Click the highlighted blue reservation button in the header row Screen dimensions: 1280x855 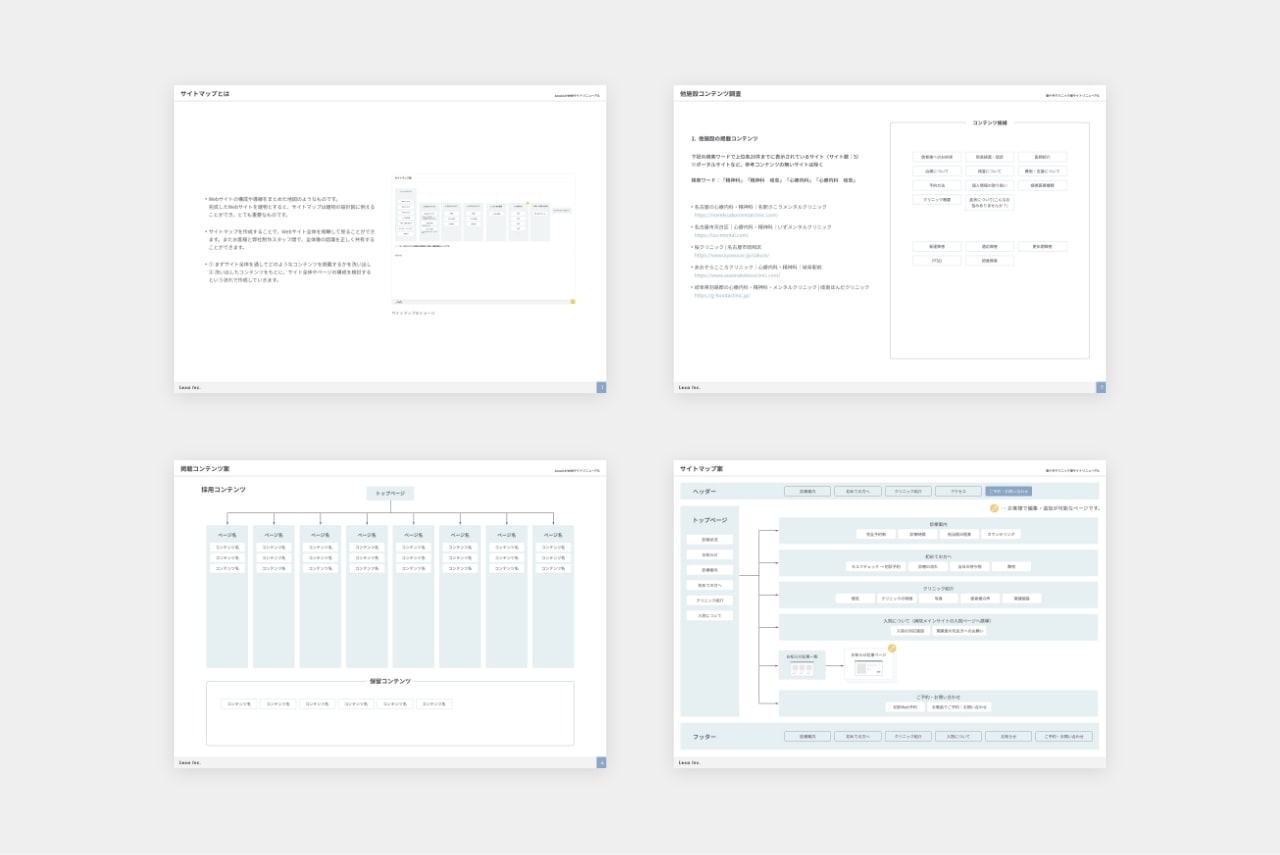1008,491
